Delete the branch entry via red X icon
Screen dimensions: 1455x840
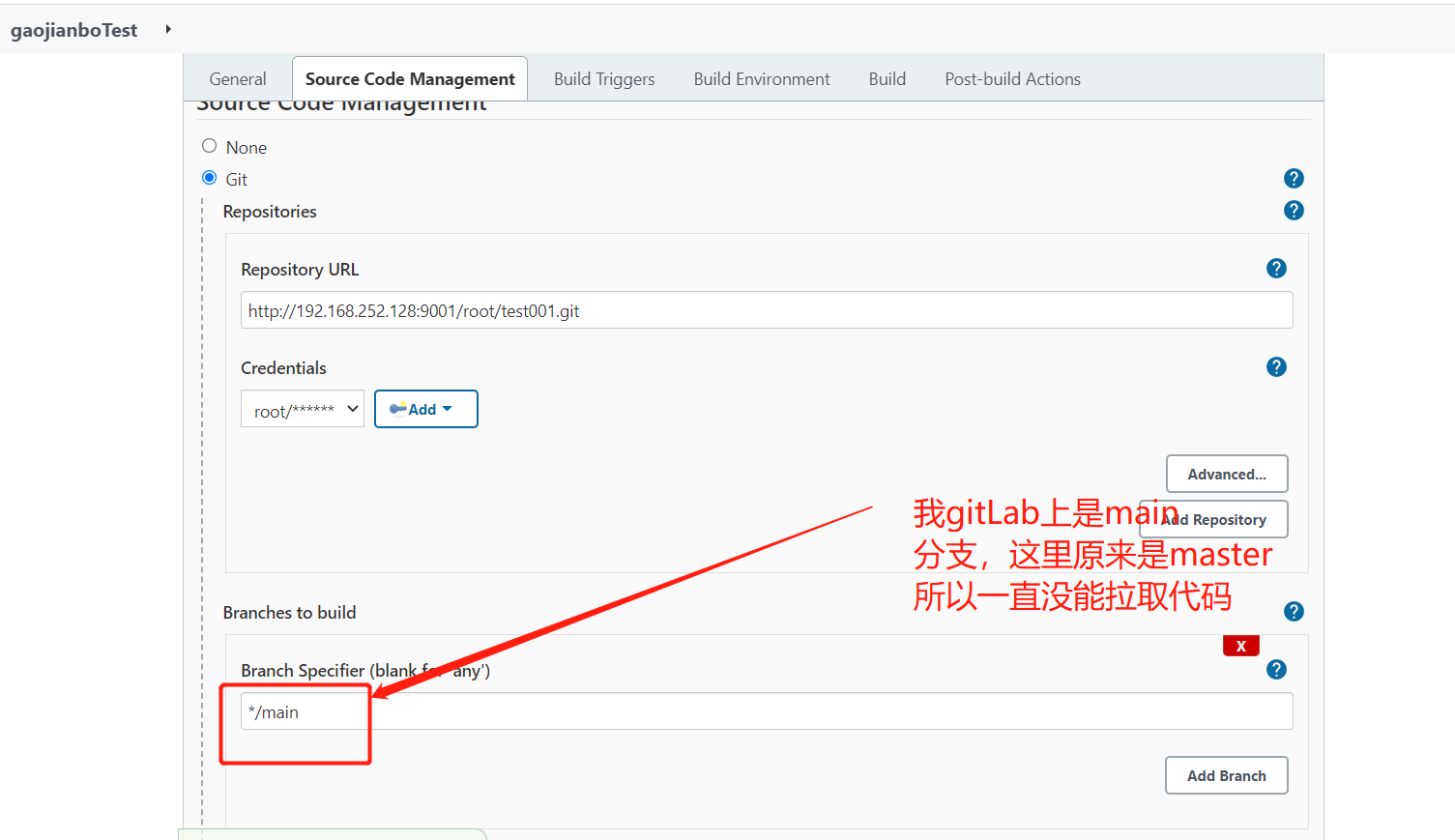click(x=1241, y=645)
